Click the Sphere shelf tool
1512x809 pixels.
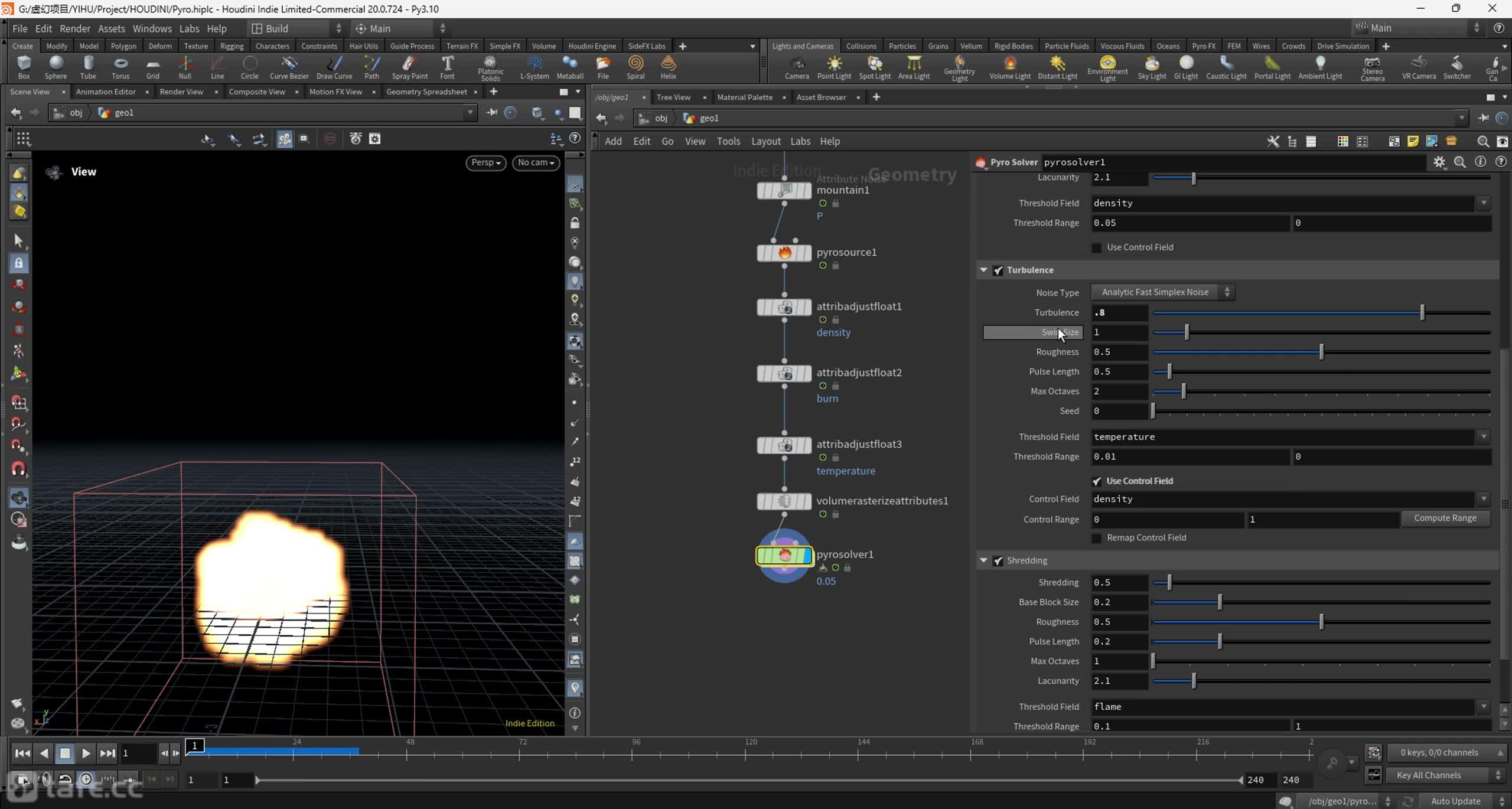[56, 67]
